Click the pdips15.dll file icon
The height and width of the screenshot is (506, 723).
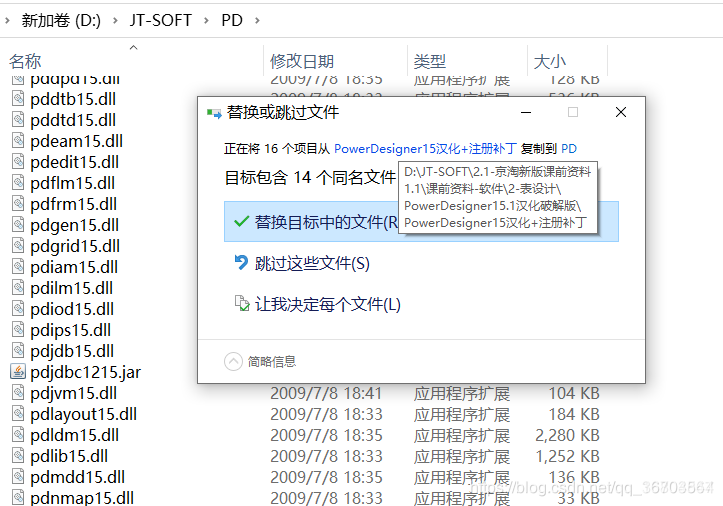tap(18, 330)
